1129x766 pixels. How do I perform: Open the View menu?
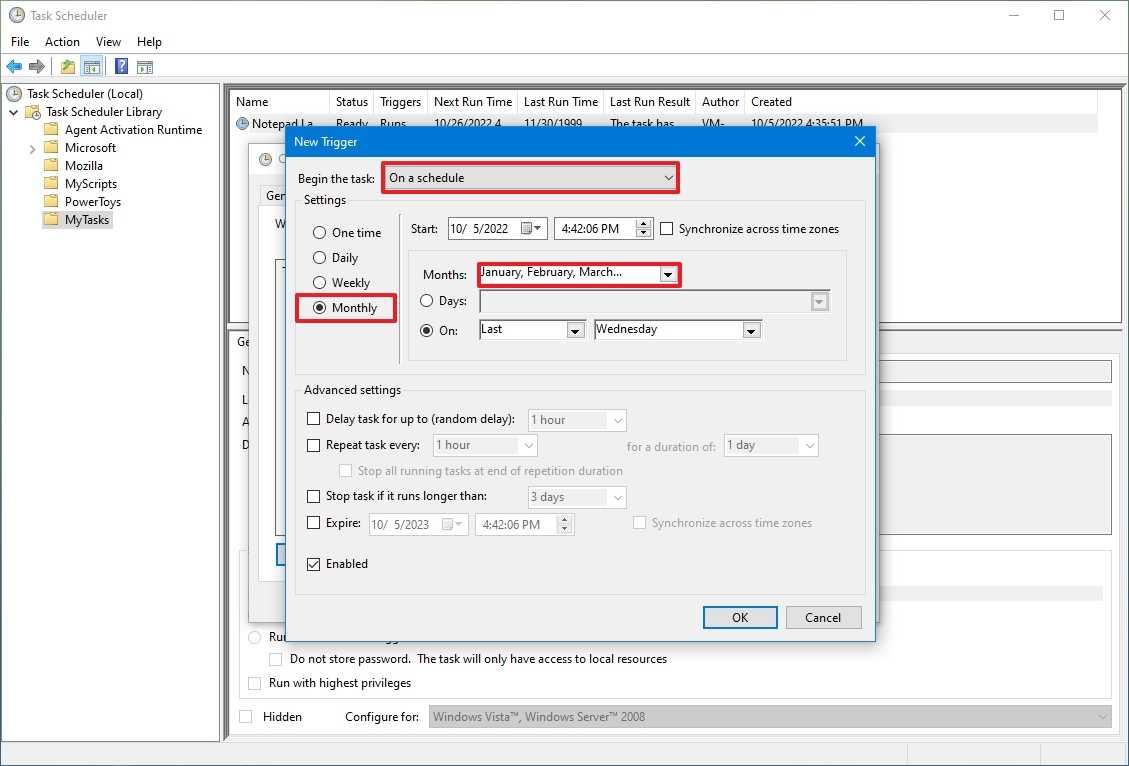coord(108,42)
